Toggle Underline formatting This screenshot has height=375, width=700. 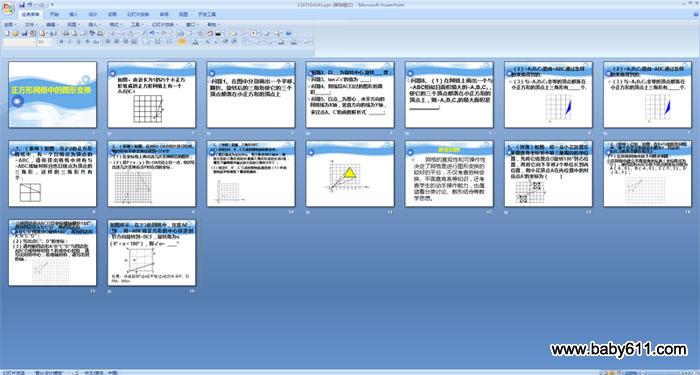coord(78,42)
